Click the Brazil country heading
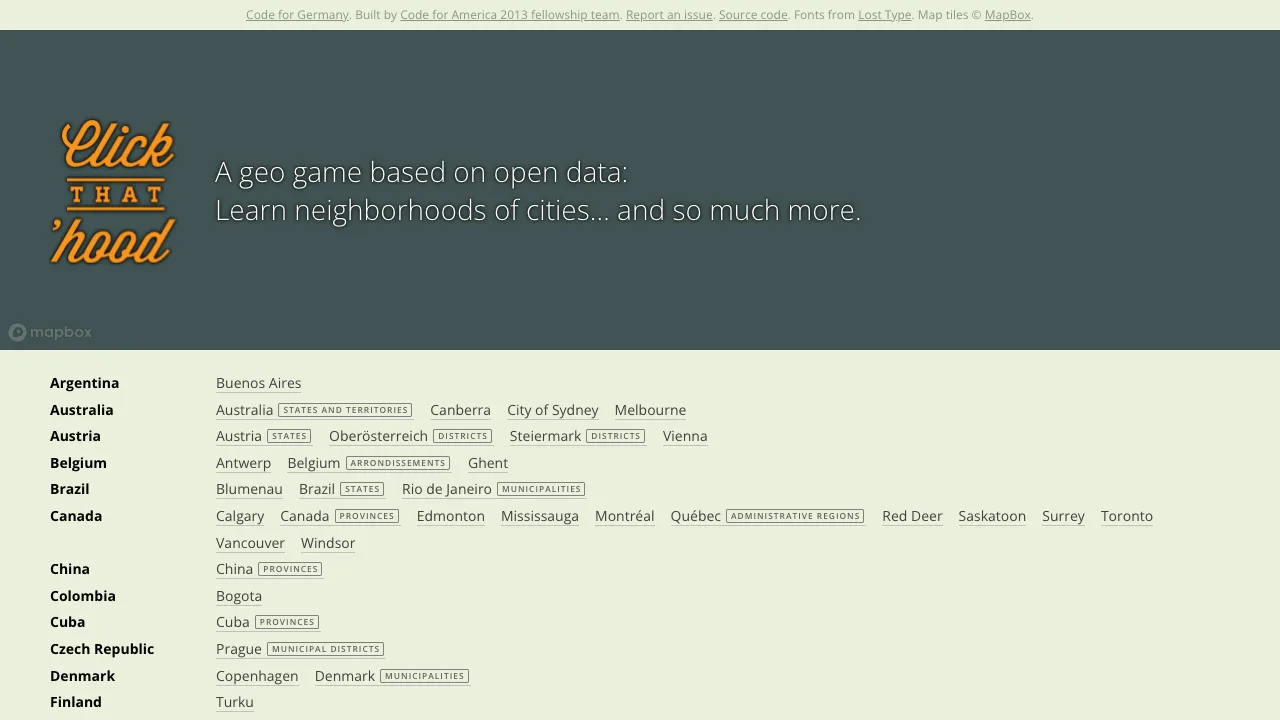Screen dimensions: 1280x720 pyautogui.click(x=70, y=489)
